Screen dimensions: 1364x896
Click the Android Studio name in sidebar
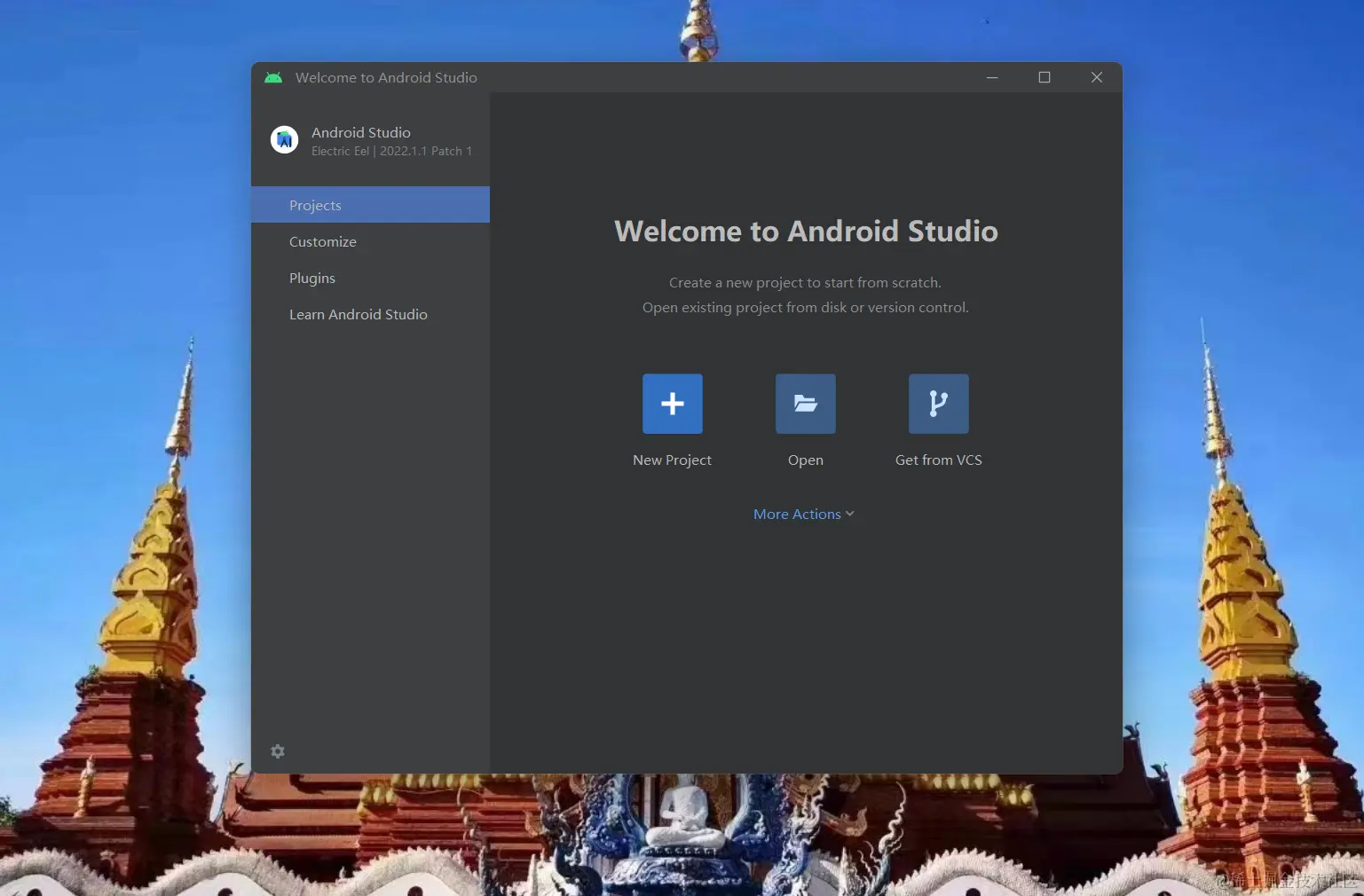pos(360,132)
